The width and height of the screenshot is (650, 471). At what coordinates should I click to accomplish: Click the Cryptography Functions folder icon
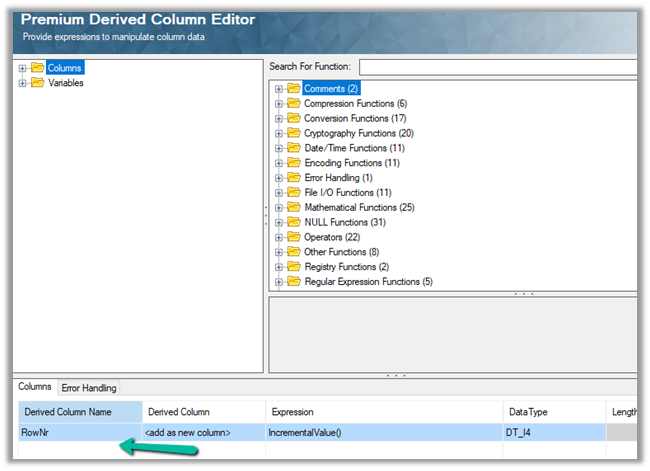(294, 133)
